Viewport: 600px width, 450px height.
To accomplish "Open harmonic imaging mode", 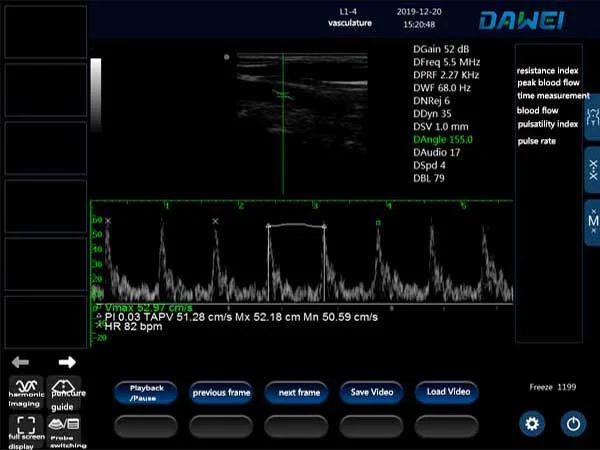I will coord(26,389).
